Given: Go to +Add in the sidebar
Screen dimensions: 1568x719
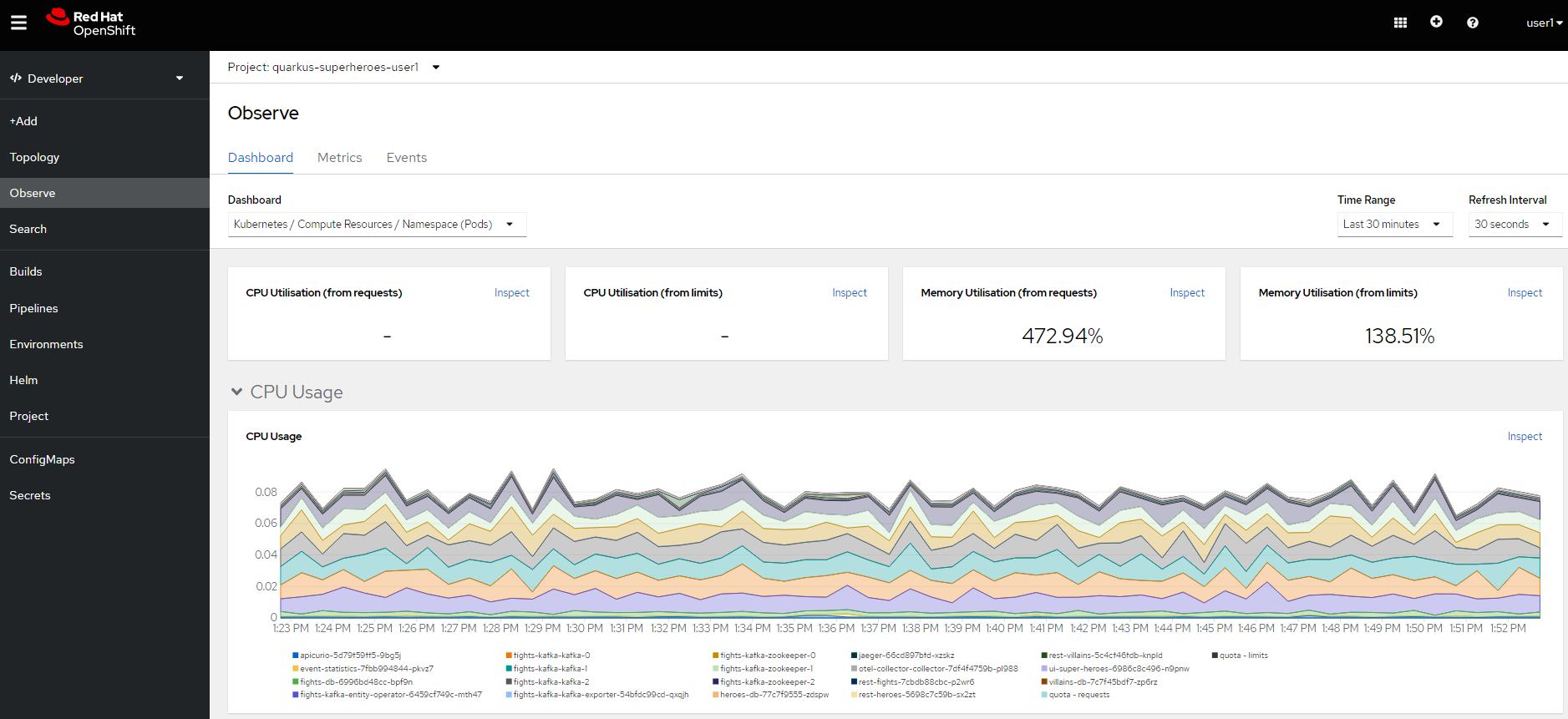Looking at the screenshot, I should (x=104, y=121).
